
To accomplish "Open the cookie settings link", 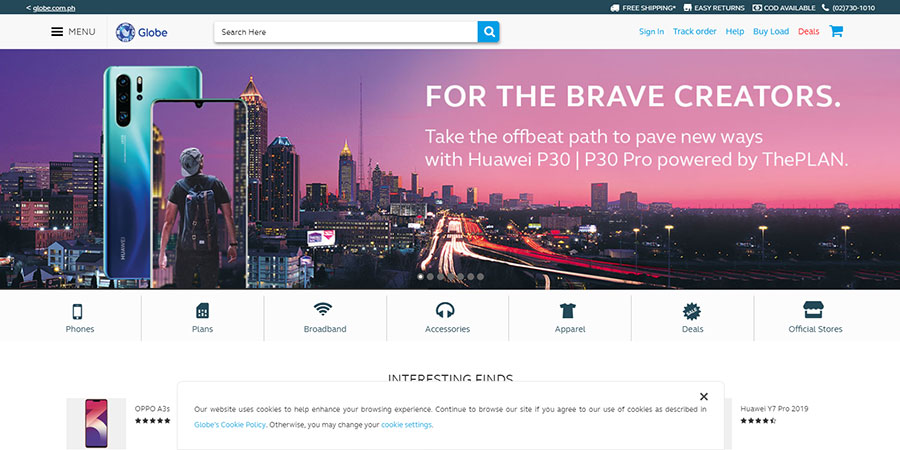I will pyautogui.click(x=406, y=425).
